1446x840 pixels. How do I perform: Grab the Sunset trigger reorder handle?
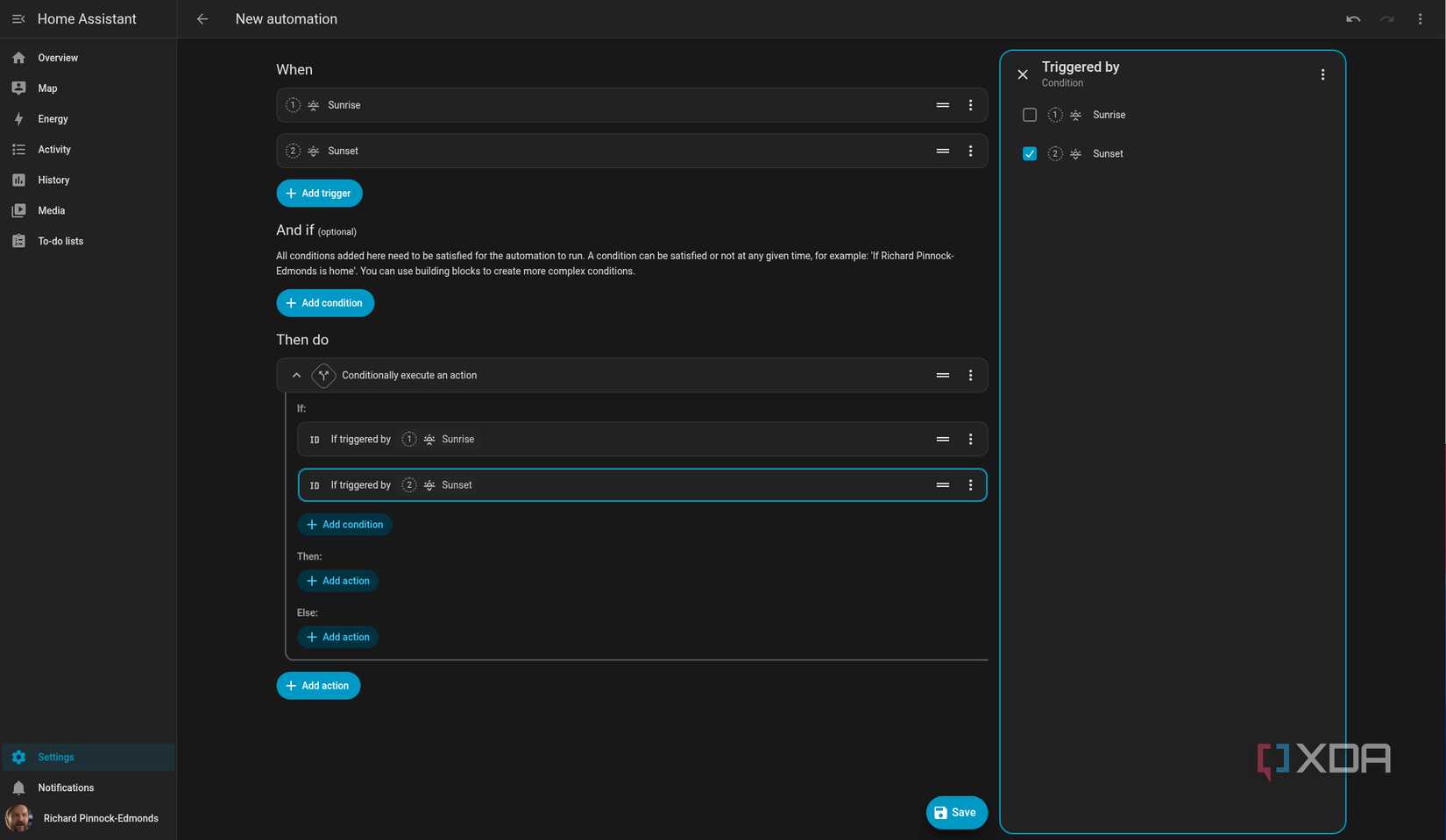(x=943, y=151)
